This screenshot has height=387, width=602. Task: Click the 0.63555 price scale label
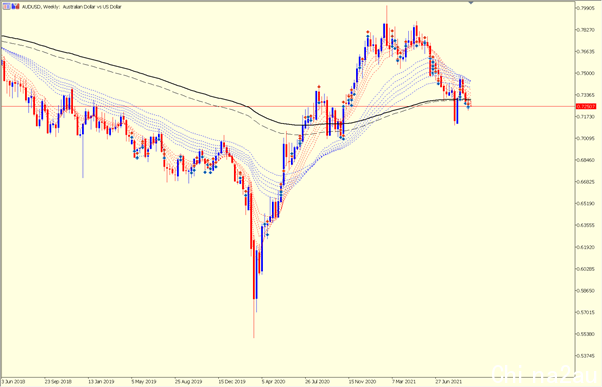(585, 225)
